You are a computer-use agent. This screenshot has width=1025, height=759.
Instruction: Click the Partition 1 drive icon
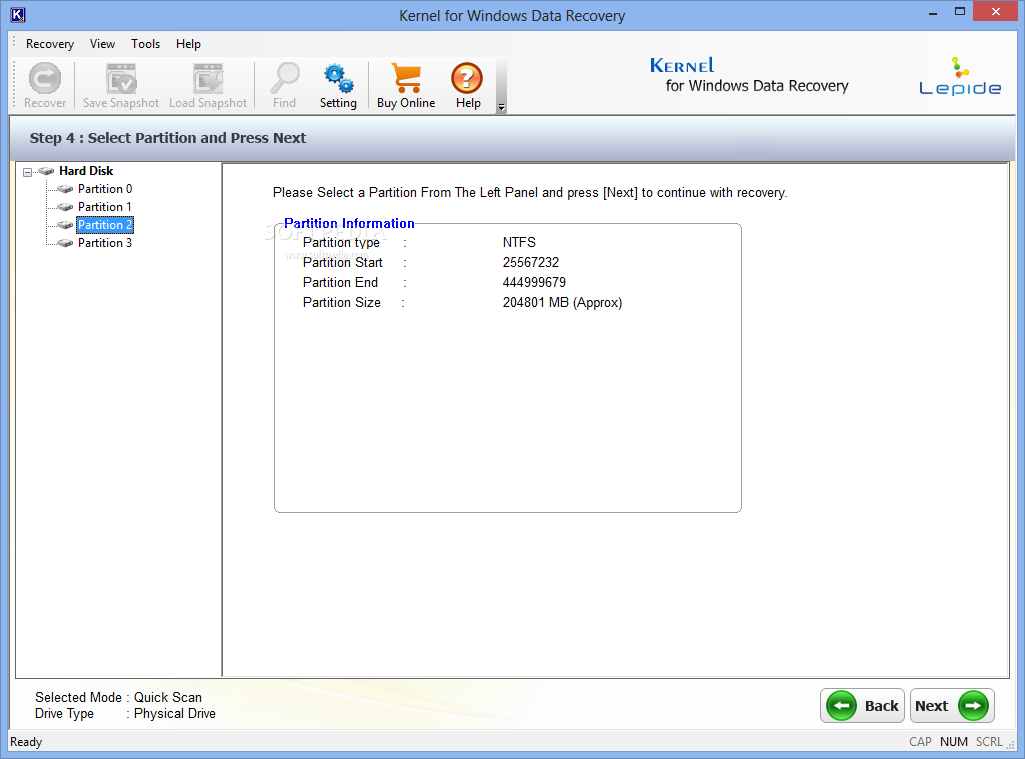click(65, 207)
